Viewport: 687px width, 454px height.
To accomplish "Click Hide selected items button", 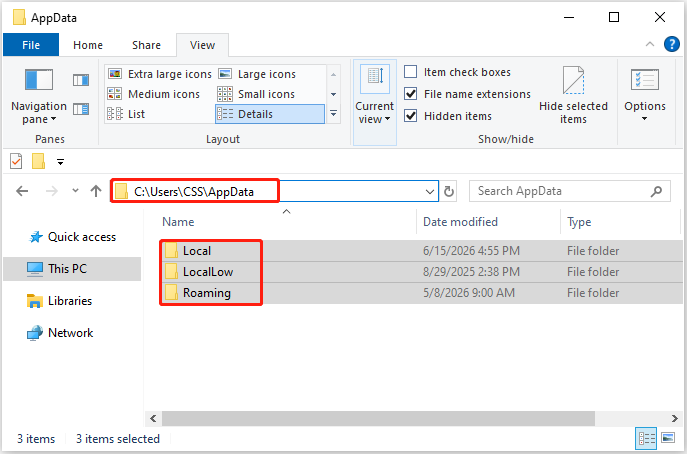I will coord(573,96).
